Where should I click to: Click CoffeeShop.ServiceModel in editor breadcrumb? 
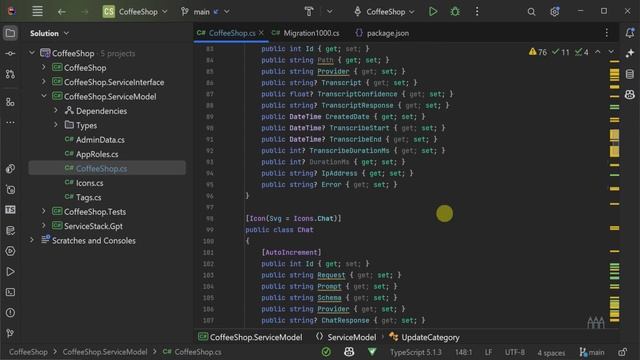tap(250, 337)
